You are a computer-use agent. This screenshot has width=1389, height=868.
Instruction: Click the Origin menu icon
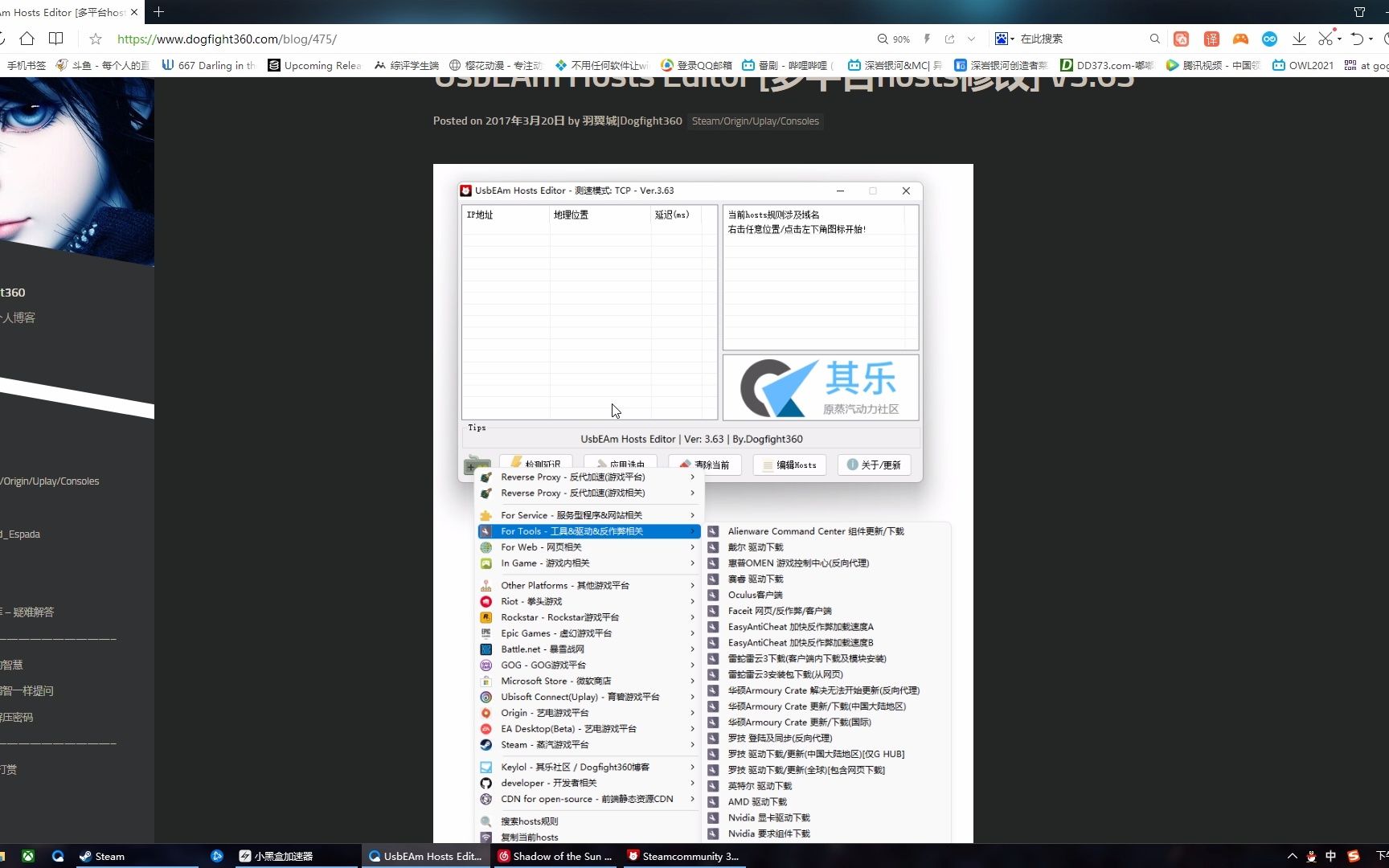(486, 713)
